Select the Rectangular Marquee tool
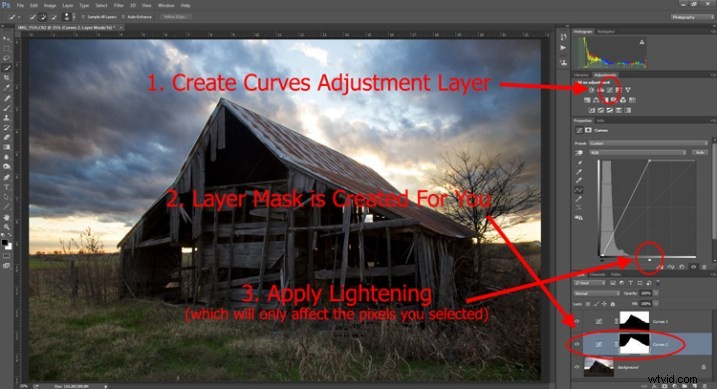This screenshot has height=389, width=717. [x=6, y=48]
